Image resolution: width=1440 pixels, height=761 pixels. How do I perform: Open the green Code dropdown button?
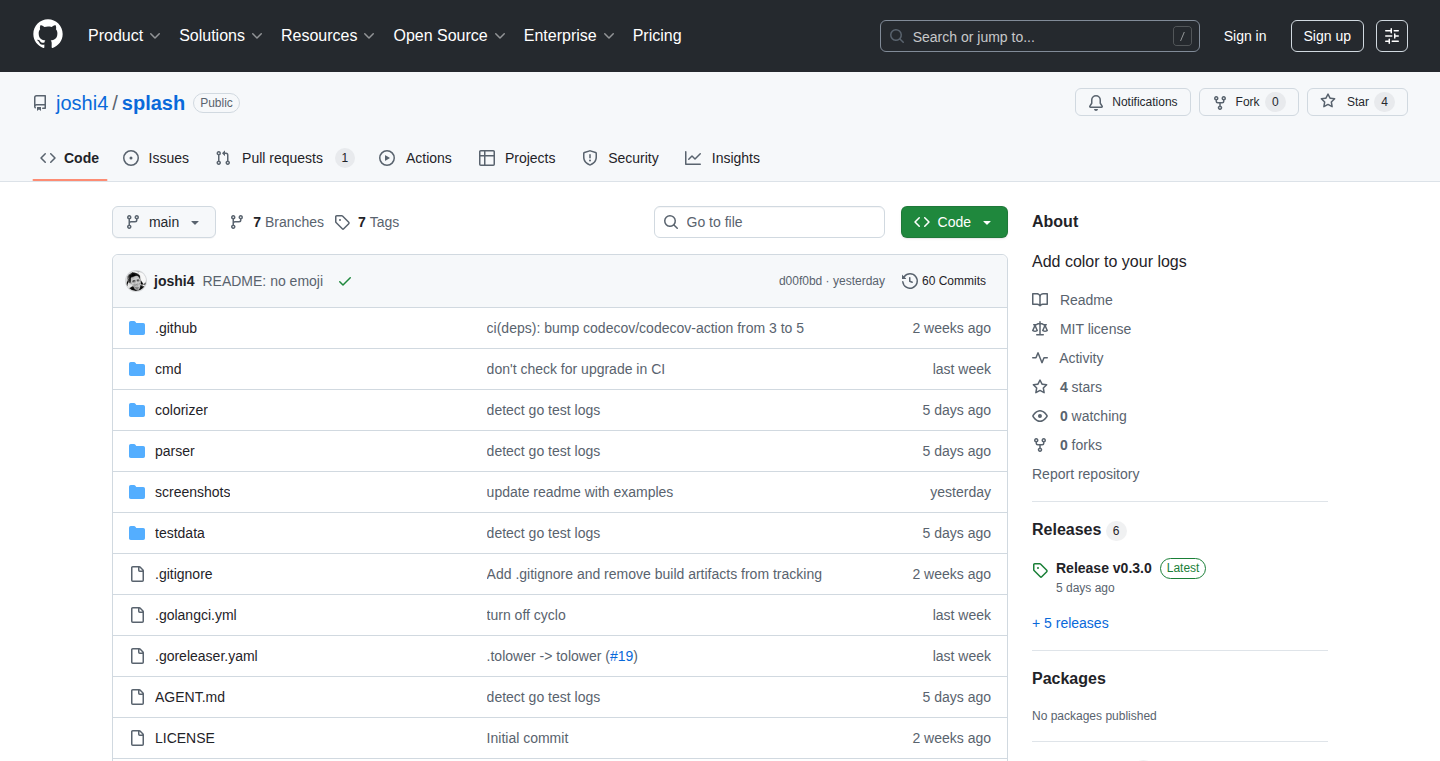tap(954, 222)
